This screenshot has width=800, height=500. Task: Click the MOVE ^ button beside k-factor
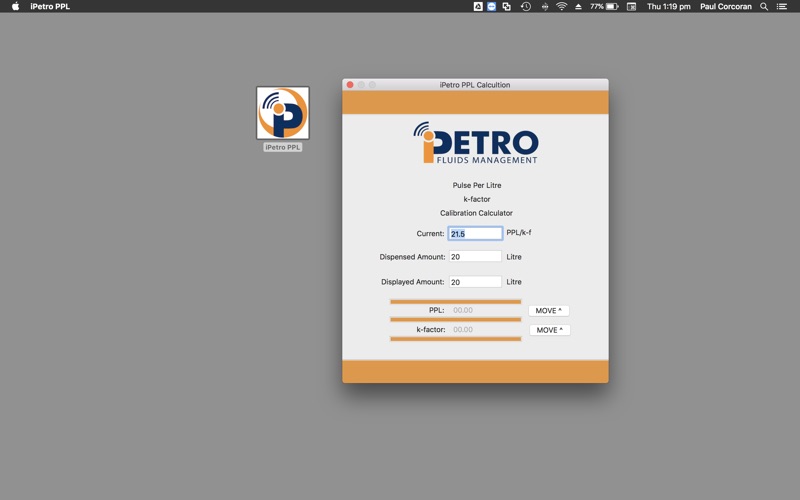pyautogui.click(x=549, y=330)
